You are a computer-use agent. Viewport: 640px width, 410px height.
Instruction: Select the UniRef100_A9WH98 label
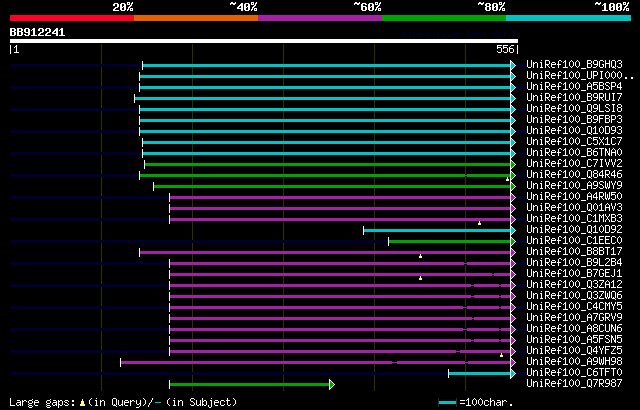pyautogui.click(x=574, y=362)
